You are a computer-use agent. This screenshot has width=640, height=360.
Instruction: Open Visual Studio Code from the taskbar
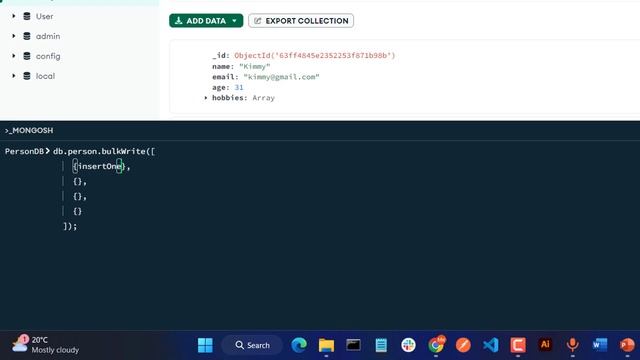pos(490,345)
